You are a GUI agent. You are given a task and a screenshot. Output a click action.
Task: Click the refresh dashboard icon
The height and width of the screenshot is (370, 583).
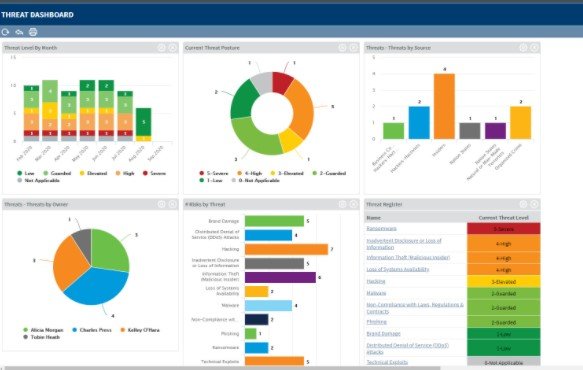[x=5, y=32]
